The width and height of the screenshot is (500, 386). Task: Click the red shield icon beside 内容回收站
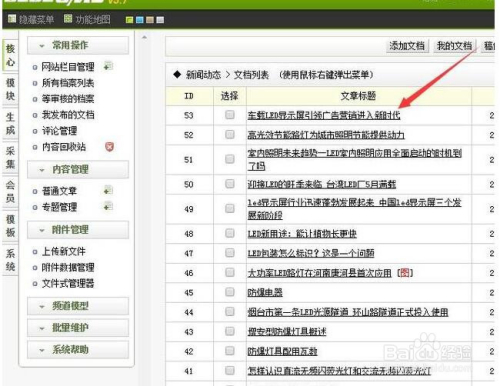point(109,147)
